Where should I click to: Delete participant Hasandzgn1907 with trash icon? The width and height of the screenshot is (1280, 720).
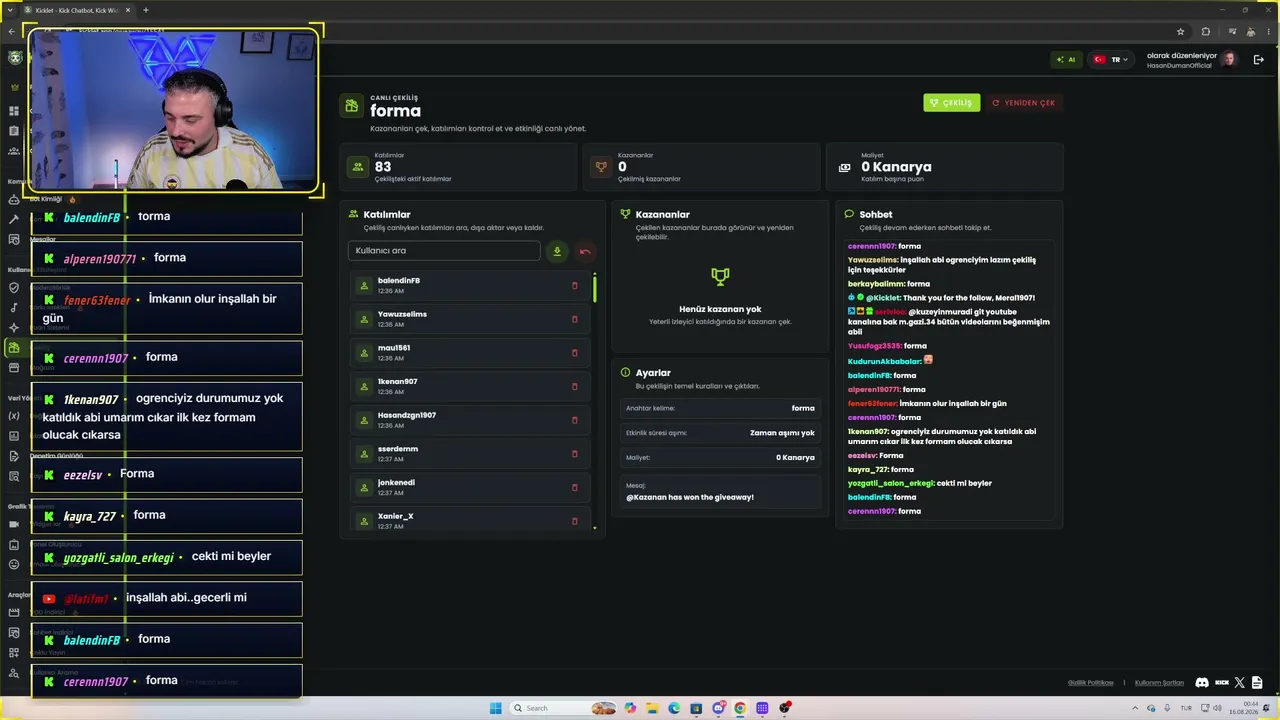coord(574,420)
